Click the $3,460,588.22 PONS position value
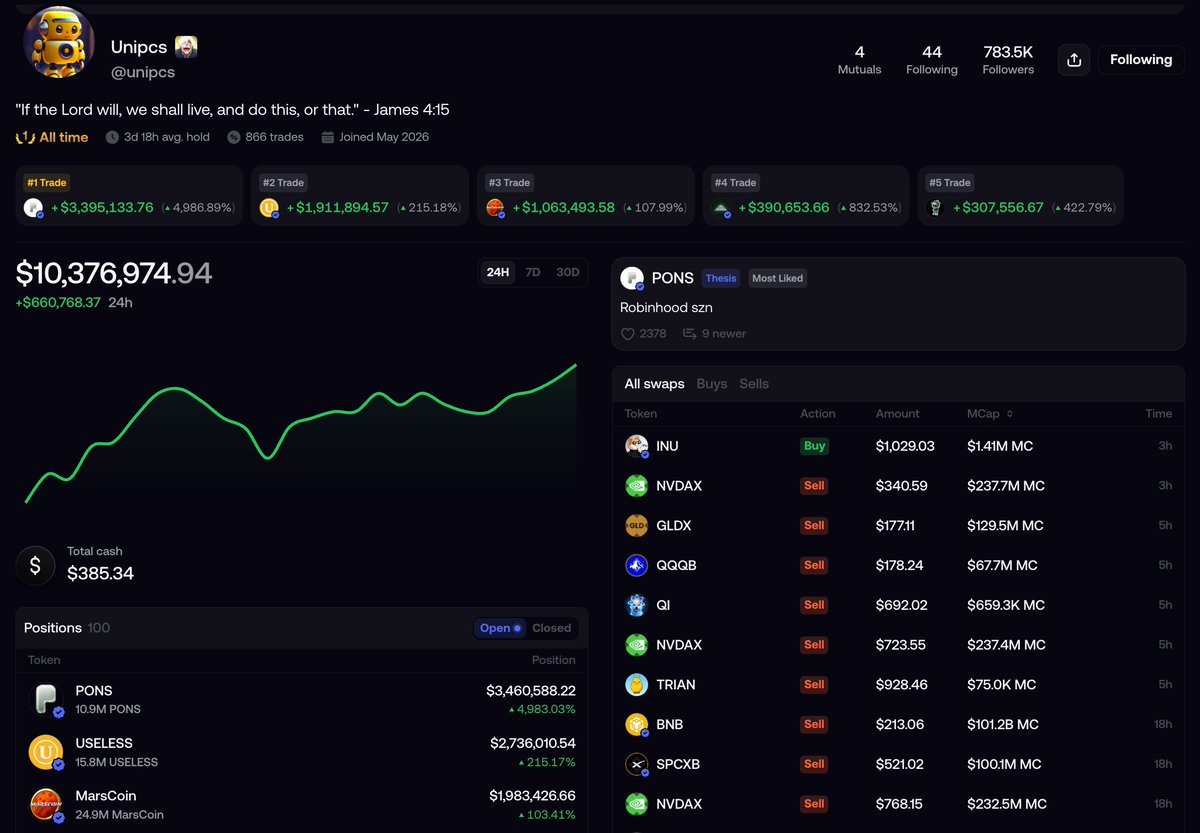The image size is (1200, 833). click(531, 691)
